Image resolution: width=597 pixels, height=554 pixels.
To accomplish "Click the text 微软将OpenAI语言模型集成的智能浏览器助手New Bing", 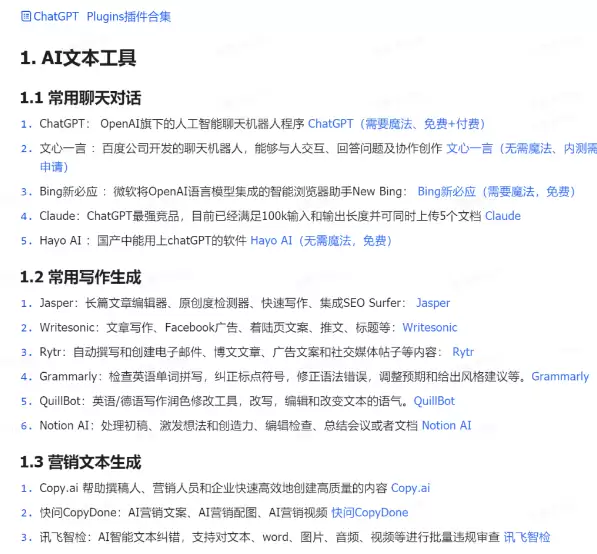I will click(258, 191).
